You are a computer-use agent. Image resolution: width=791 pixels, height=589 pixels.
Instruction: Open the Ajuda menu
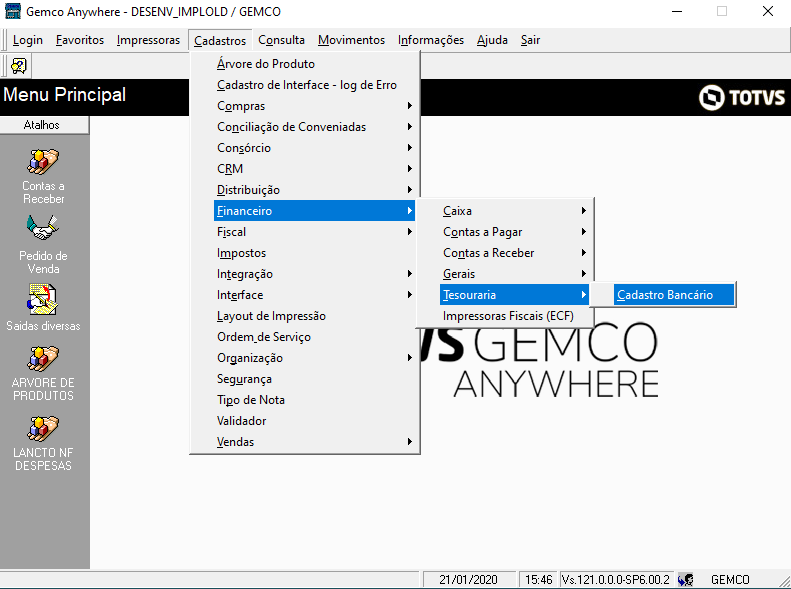(492, 40)
